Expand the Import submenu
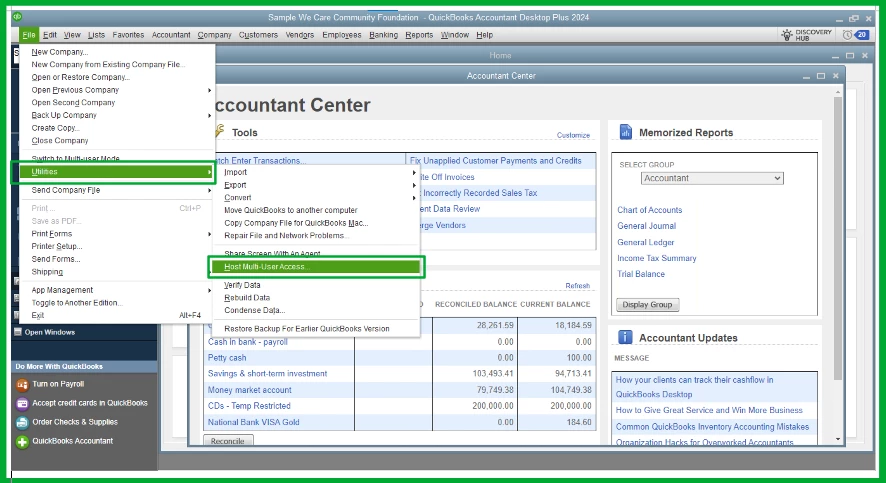Image resolution: width=886 pixels, height=483 pixels. coord(316,172)
